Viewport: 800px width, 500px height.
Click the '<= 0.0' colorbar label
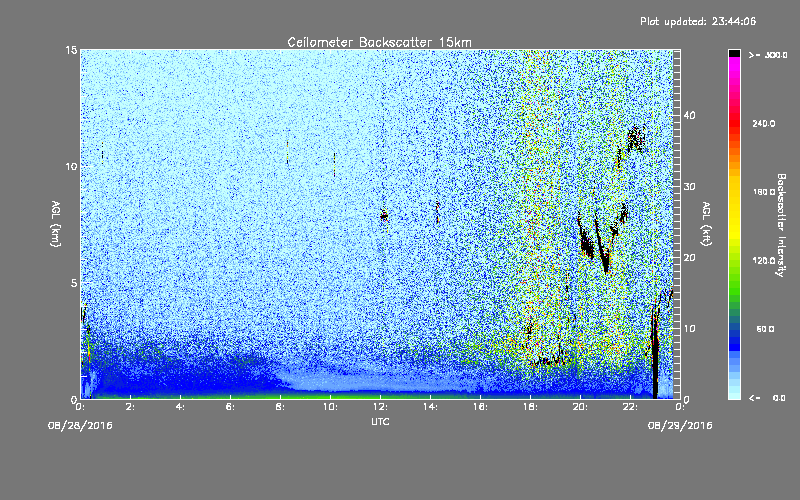[x=767, y=397]
